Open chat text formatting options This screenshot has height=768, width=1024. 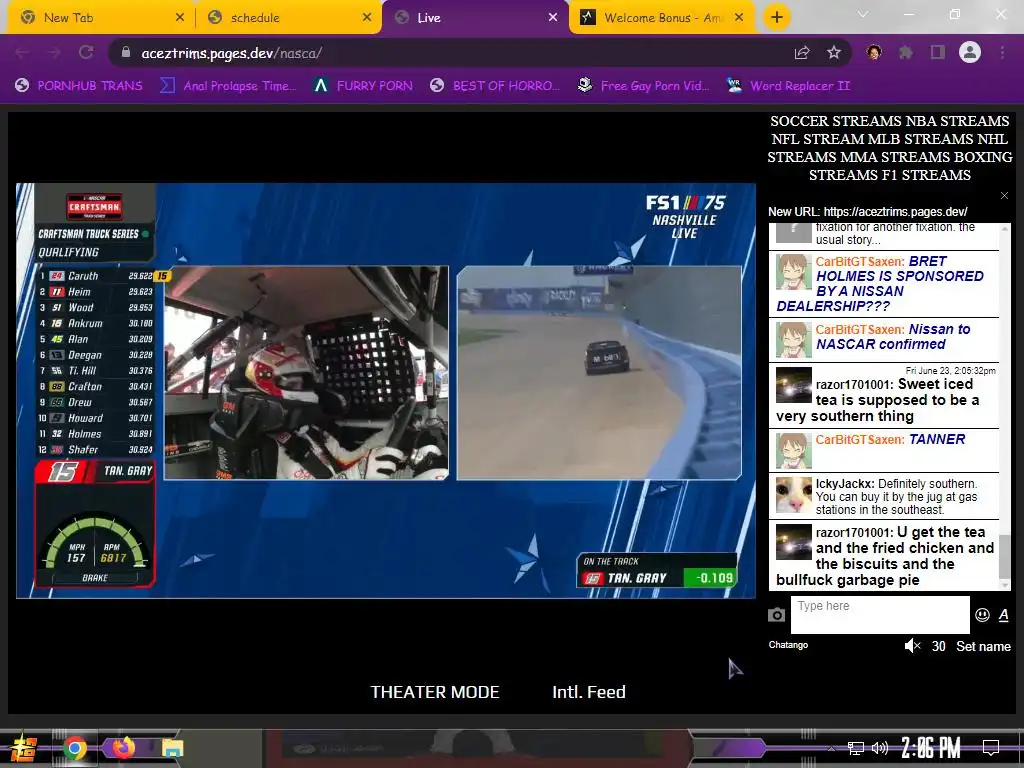pos(1004,615)
